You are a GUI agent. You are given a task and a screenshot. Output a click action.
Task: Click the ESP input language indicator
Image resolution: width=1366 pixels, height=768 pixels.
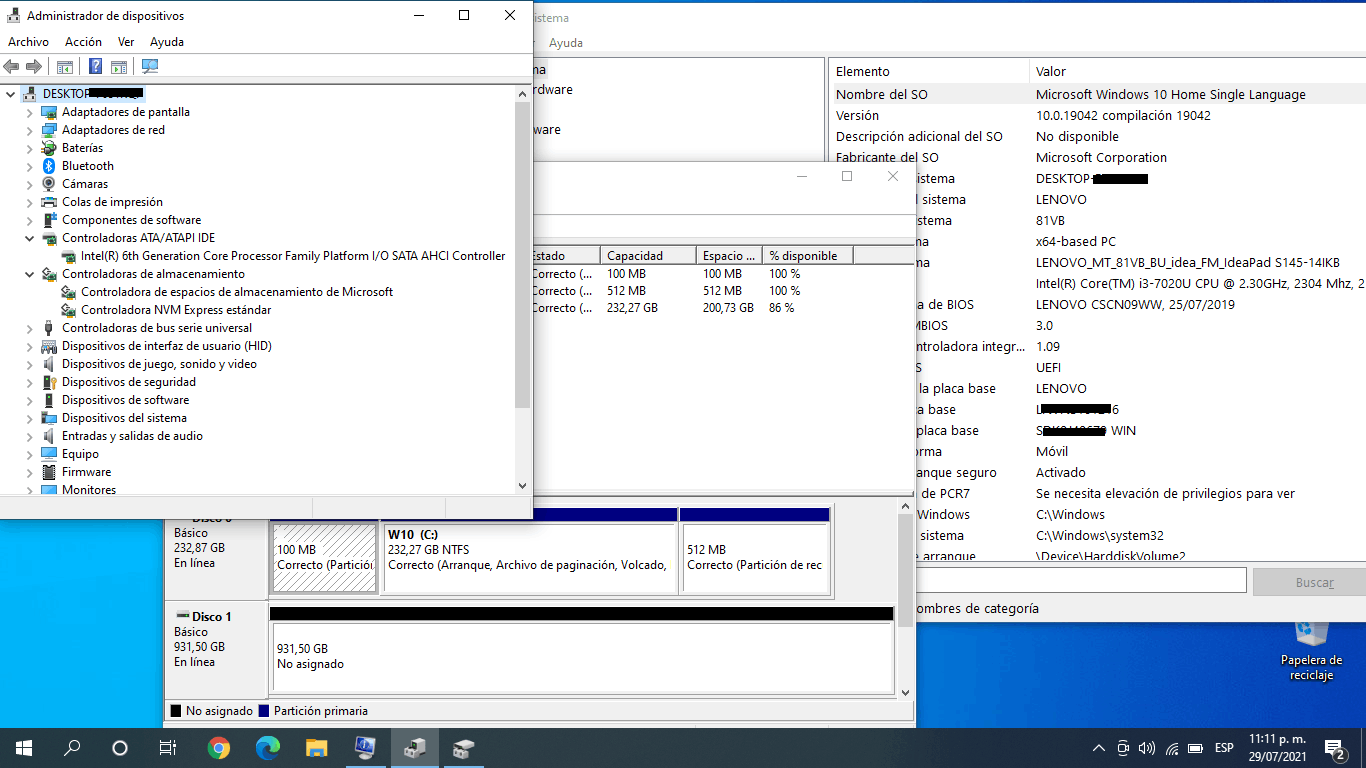click(1224, 747)
